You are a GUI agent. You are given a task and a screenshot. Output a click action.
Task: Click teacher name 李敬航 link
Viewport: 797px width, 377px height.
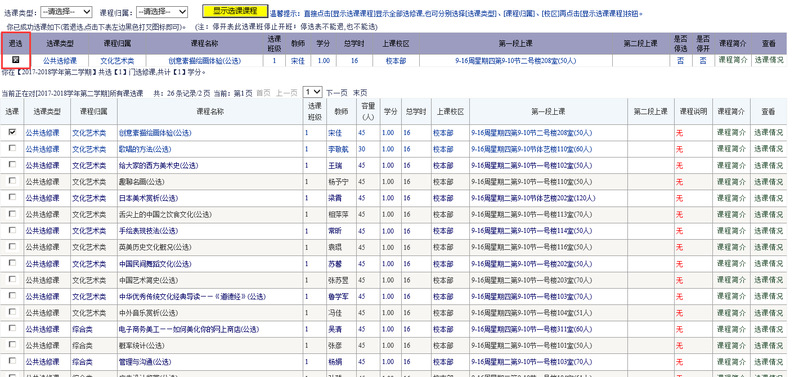[x=338, y=149]
